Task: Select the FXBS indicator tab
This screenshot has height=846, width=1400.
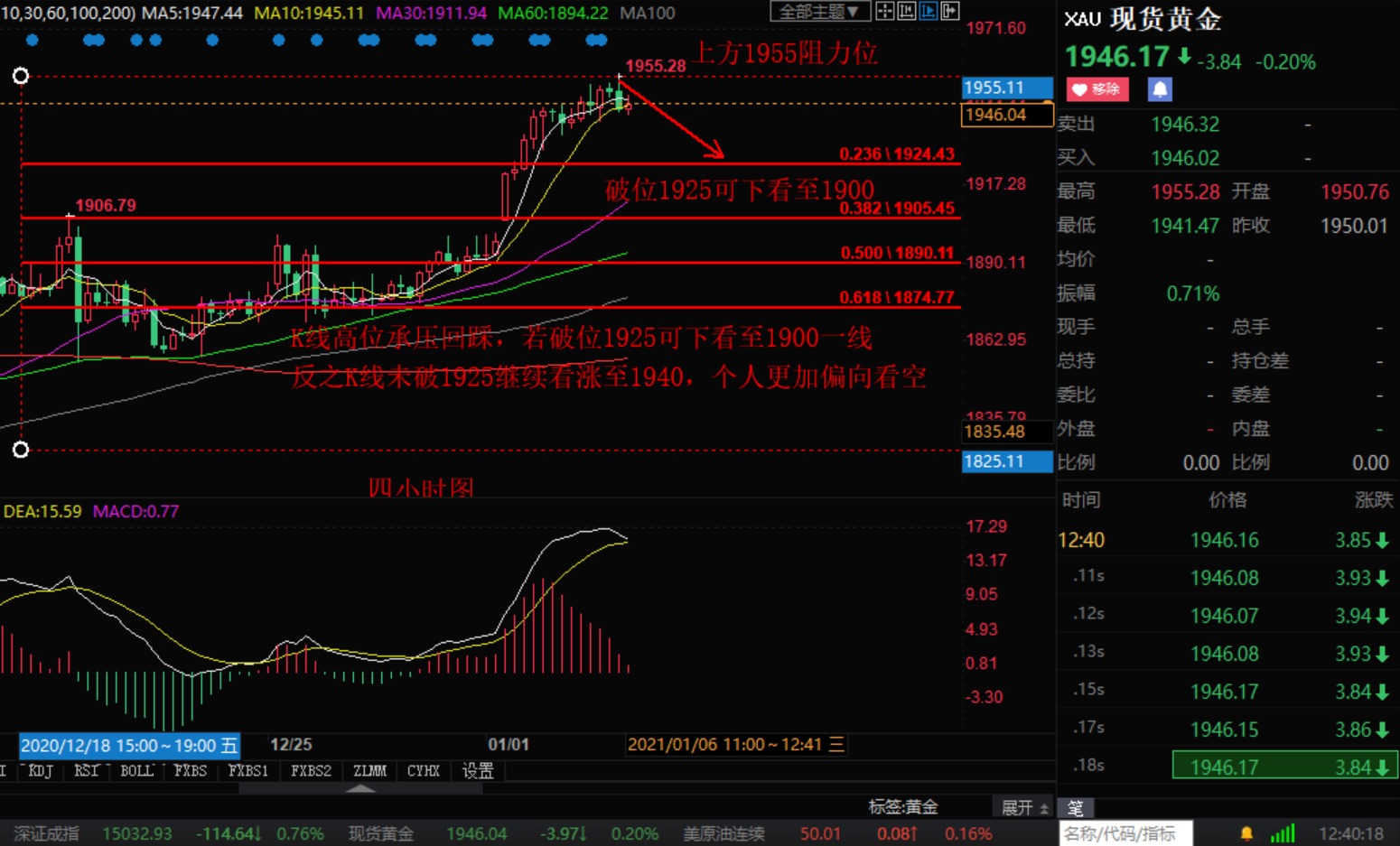Action: pyautogui.click(x=191, y=771)
